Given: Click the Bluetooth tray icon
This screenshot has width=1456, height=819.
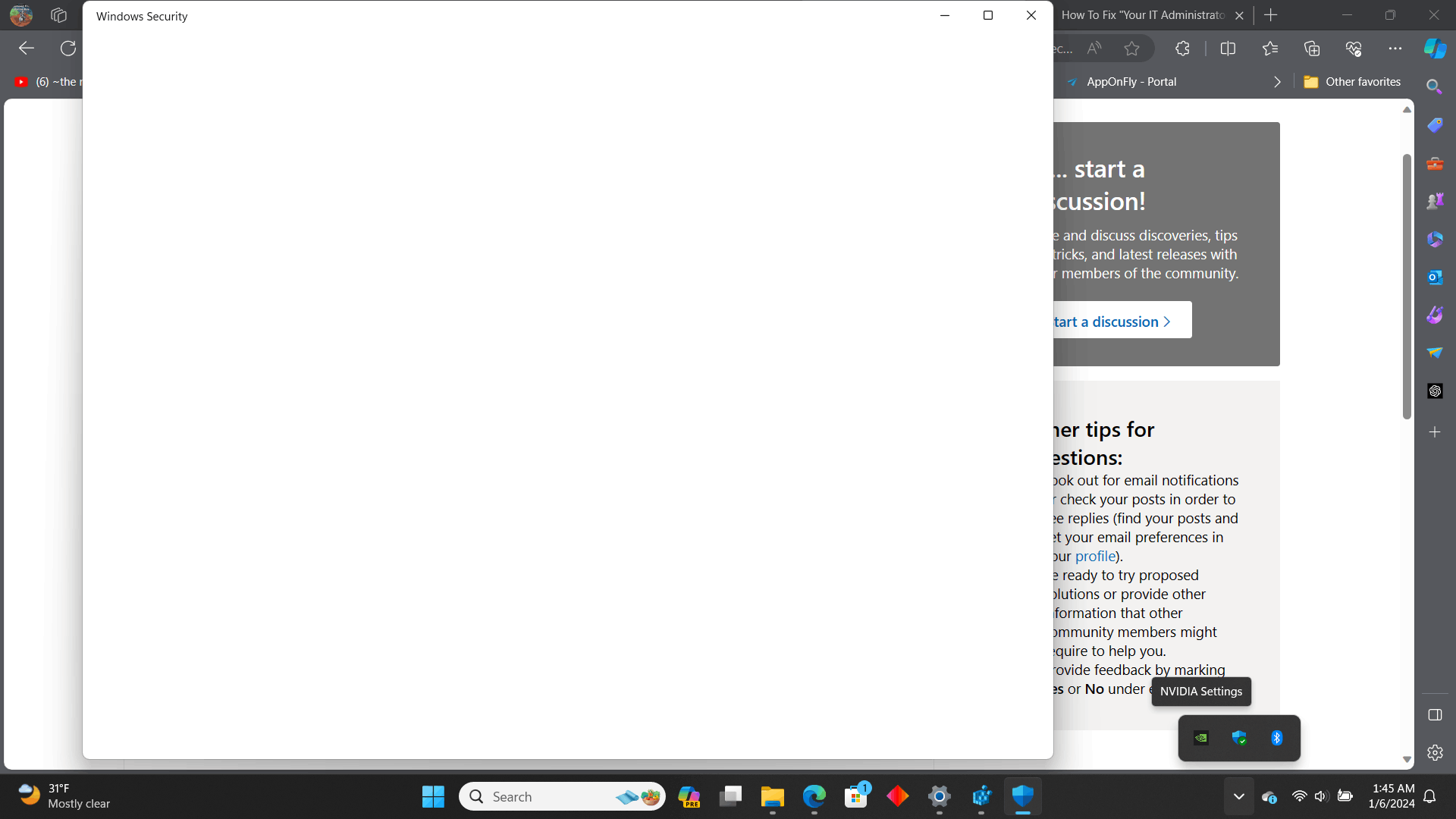Looking at the screenshot, I should [x=1277, y=738].
